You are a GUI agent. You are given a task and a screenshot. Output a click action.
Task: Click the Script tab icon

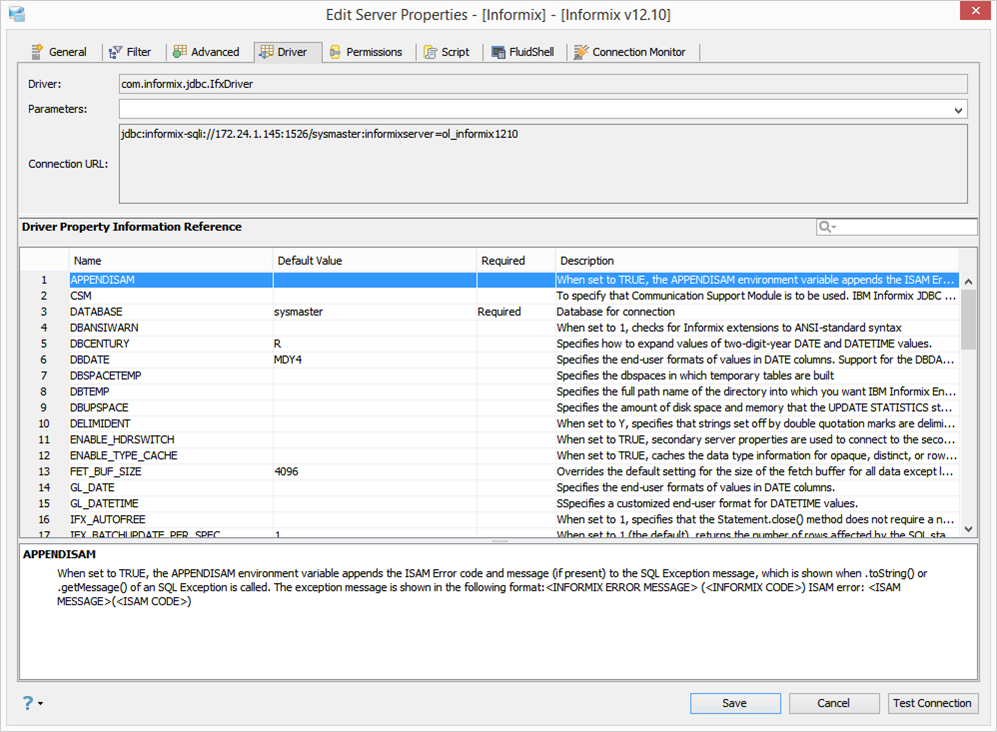coord(430,52)
